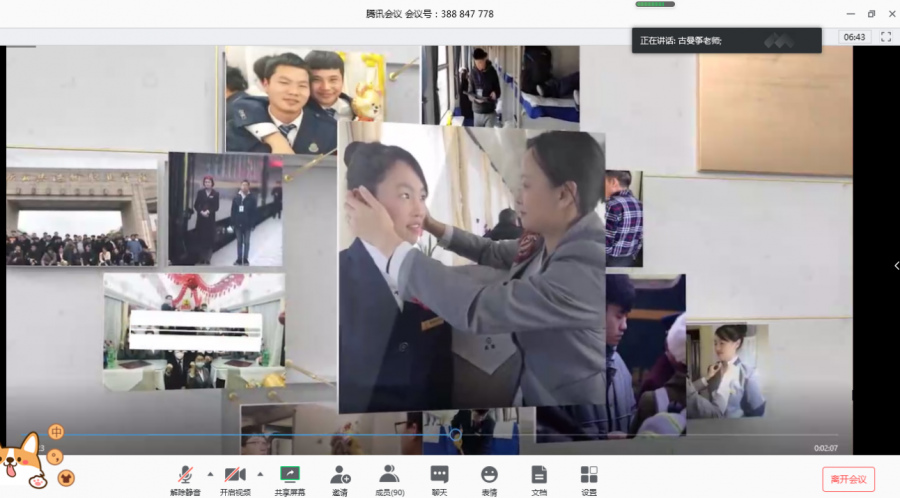Show the 成员(90) members list
The height and width of the screenshot is (498, 900).
click(389, 478)
